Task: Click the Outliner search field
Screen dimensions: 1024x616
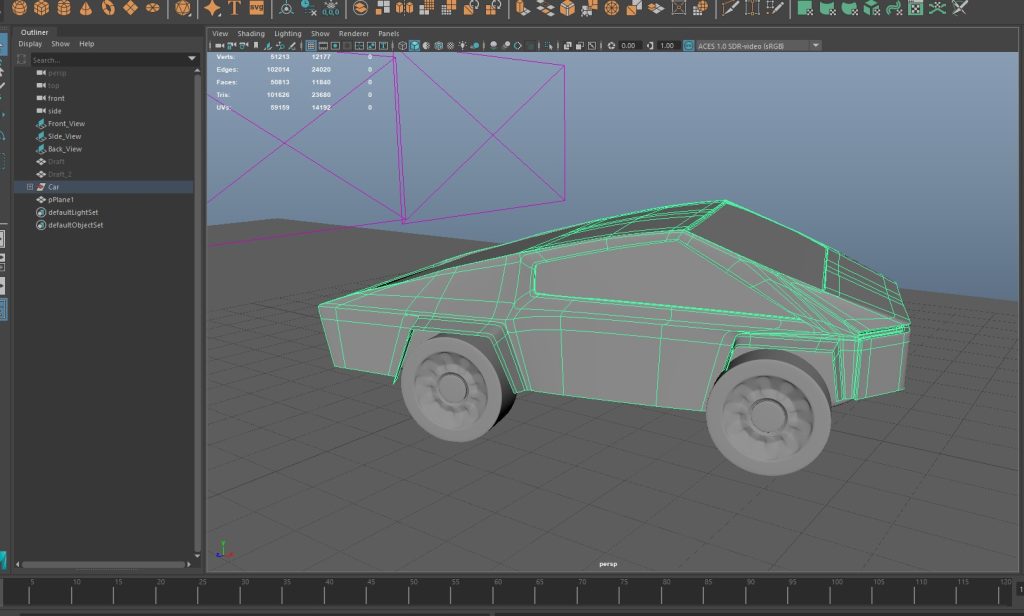Action: click(x=108, y=59)
